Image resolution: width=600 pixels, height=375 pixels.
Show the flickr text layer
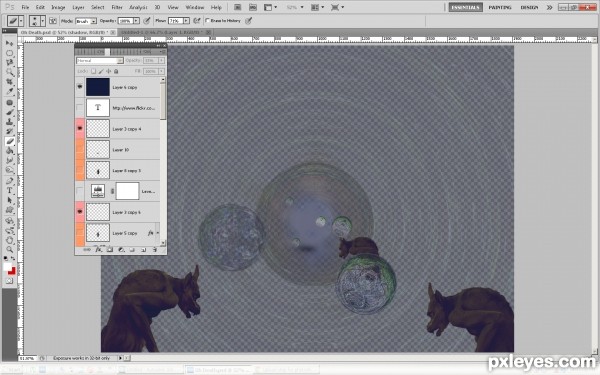pos(80,108)
